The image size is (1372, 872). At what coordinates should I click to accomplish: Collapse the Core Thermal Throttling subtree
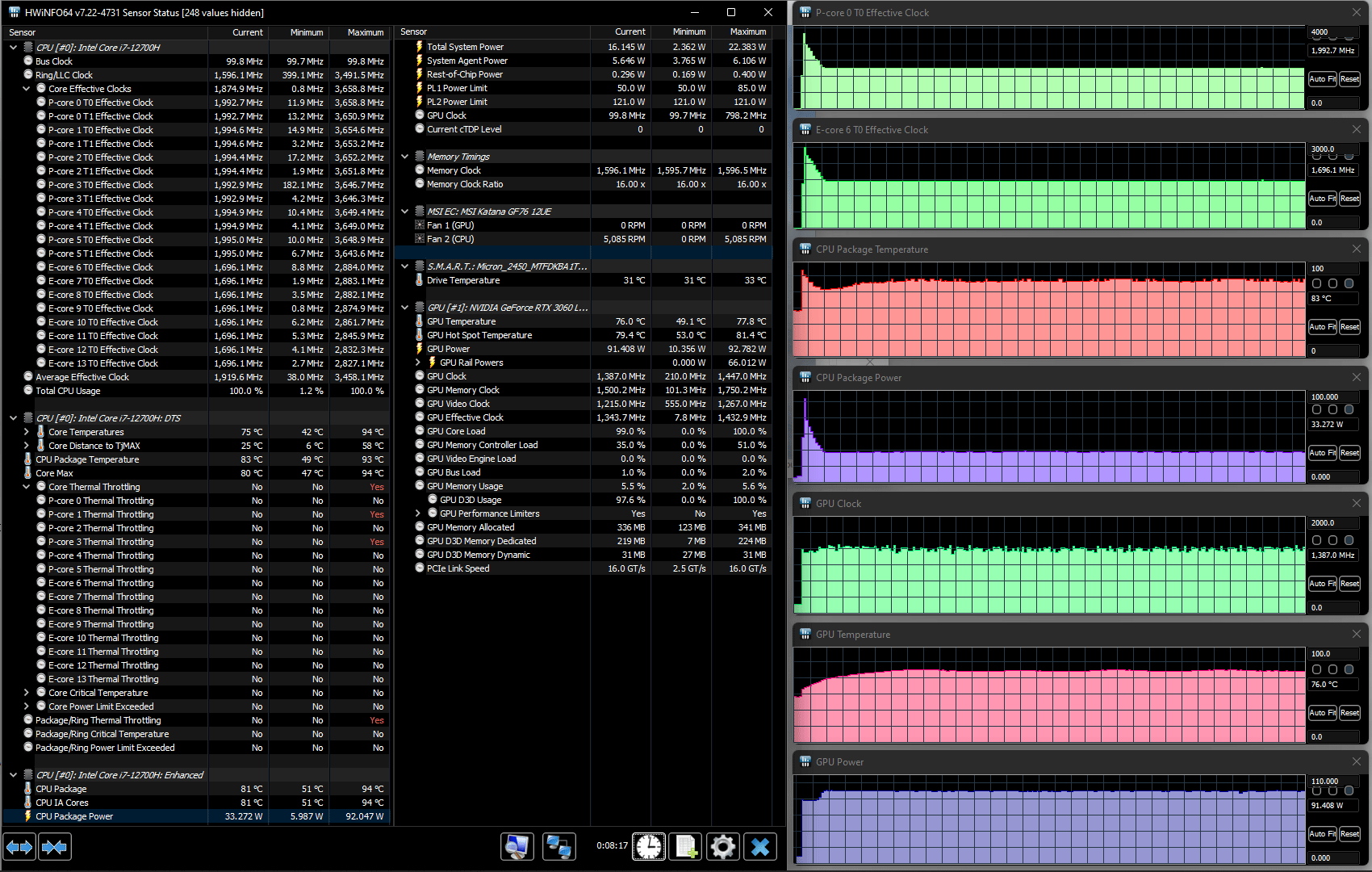pos(27,487)
